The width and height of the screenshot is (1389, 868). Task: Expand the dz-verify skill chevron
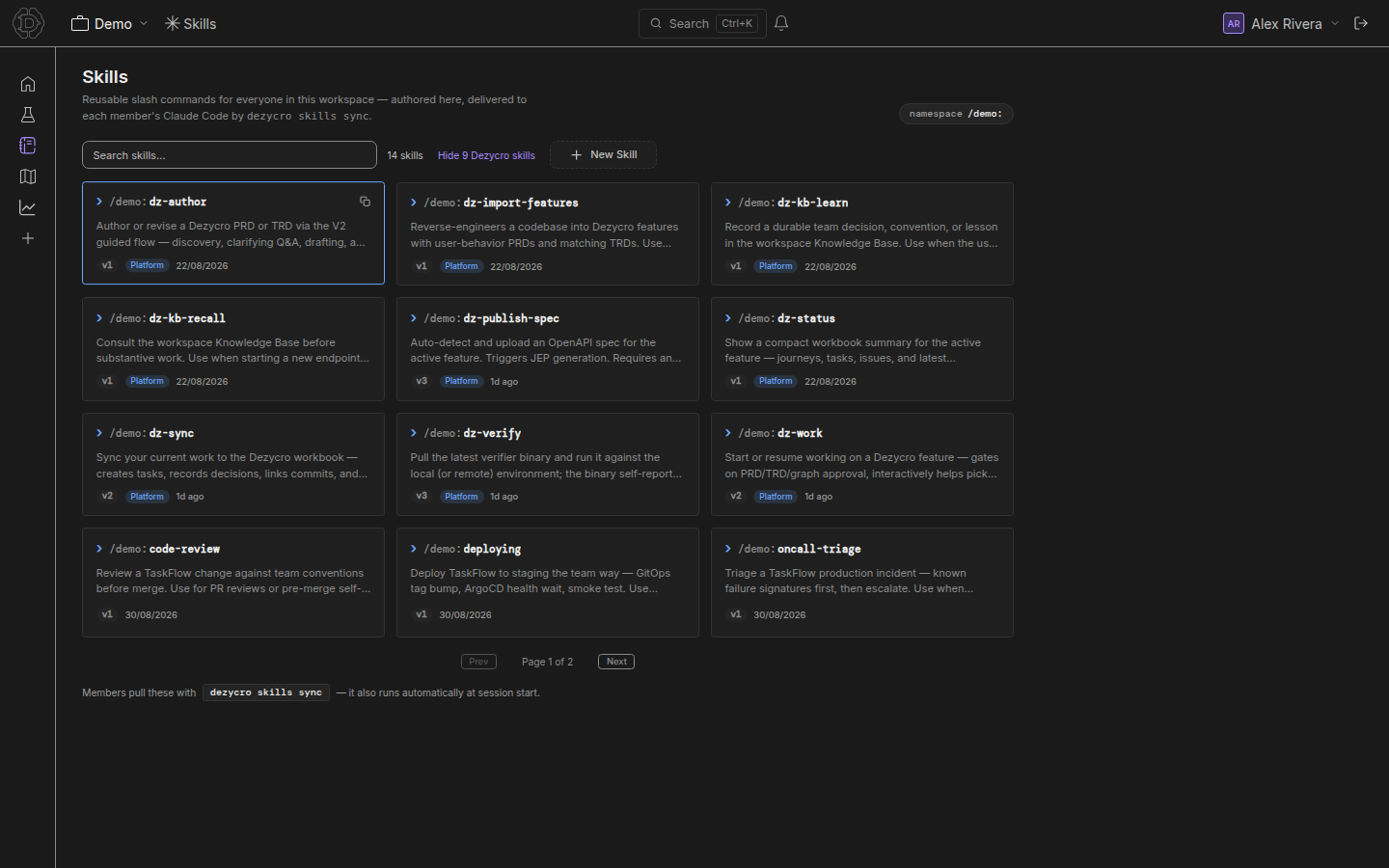[414, 433]
